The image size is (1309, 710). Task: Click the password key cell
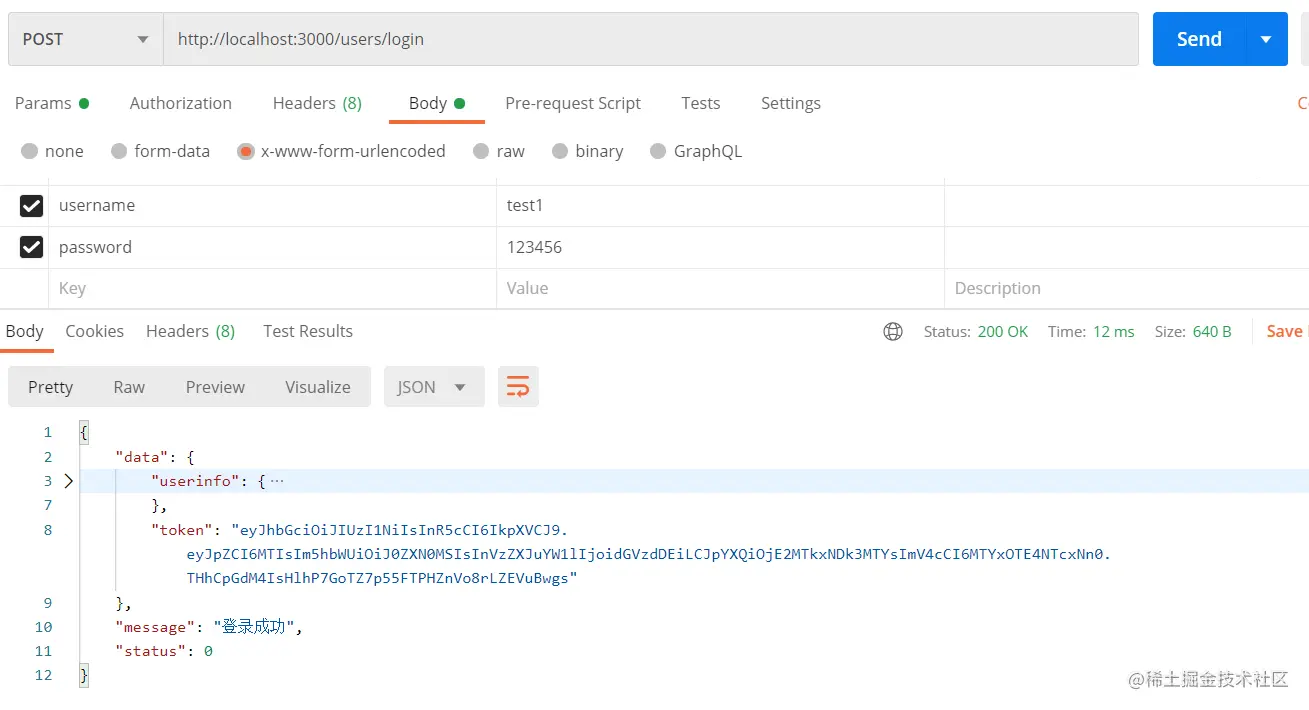click(272, 247)
